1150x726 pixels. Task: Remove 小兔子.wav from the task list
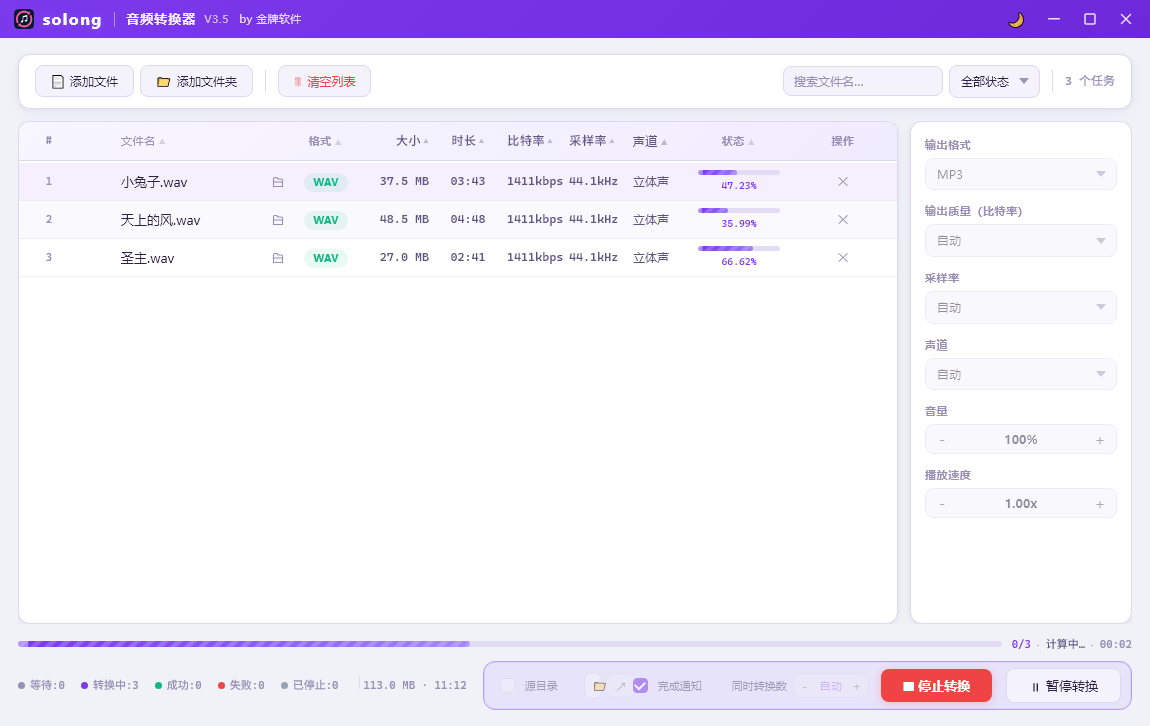[843, 181]
